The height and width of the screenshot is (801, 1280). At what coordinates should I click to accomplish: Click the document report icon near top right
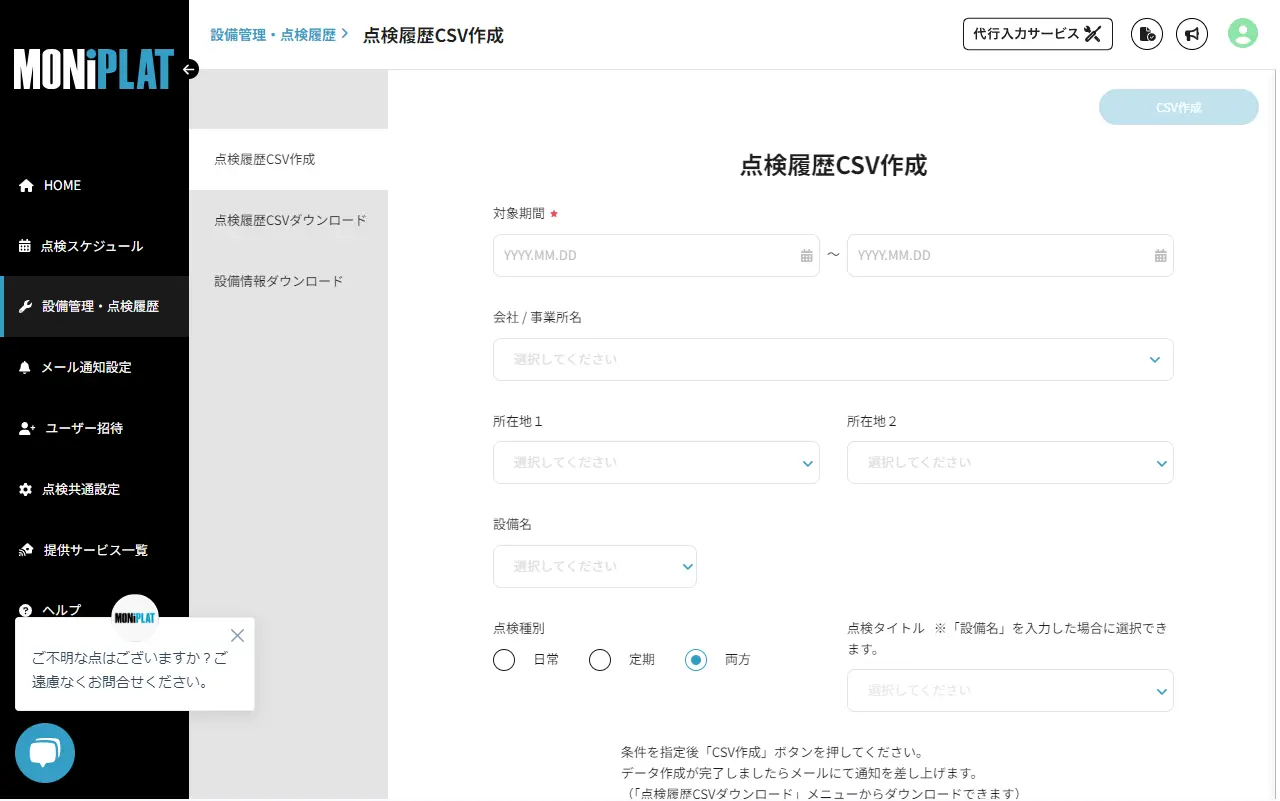pos(1146,33)
